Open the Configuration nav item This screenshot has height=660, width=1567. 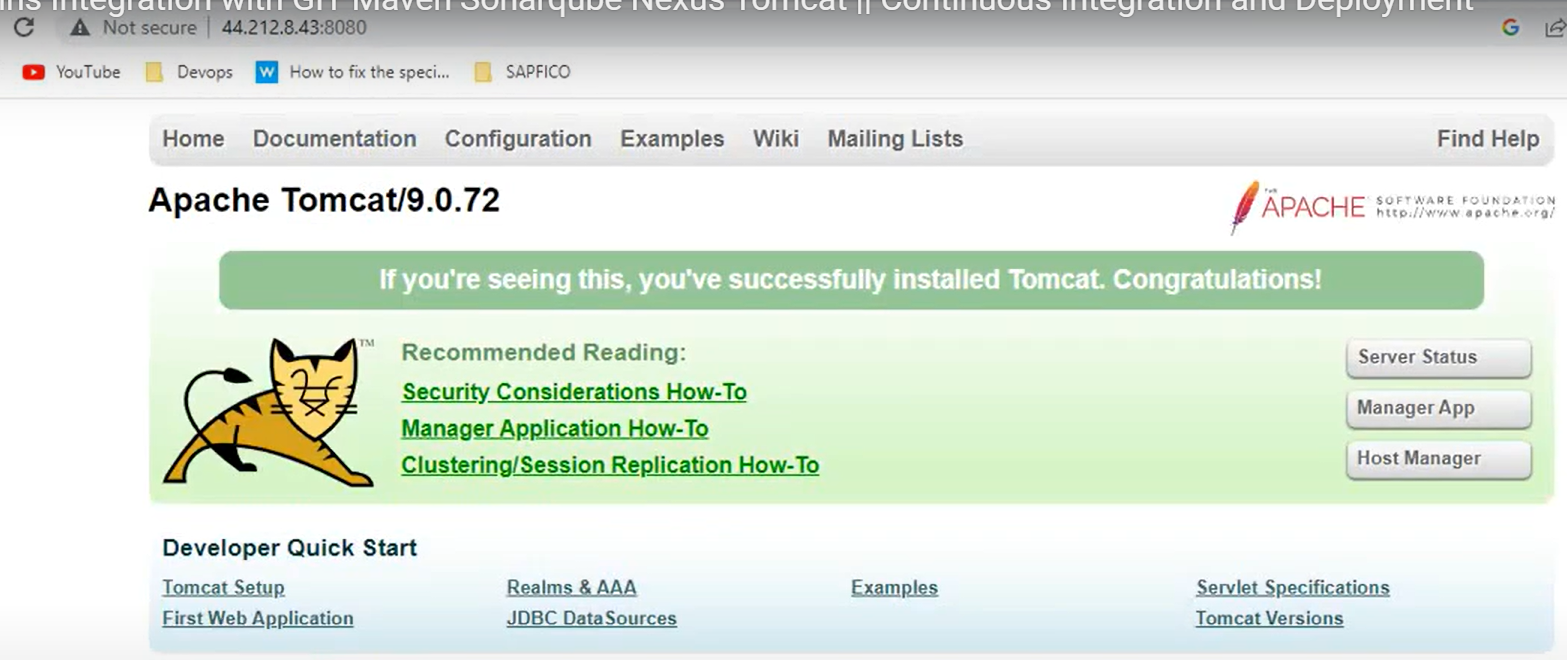click(518, 139)
